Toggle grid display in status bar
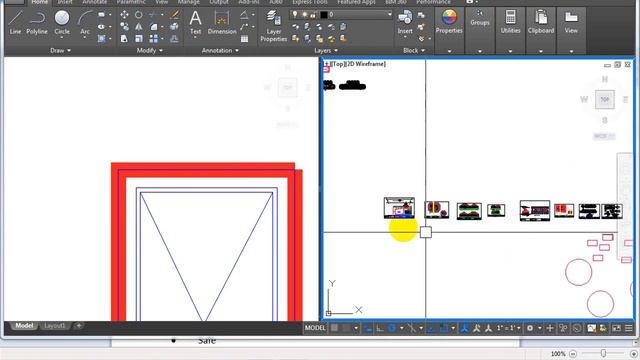Image resolution: width=640 pixels, height=360 pixels. point(334,328)
